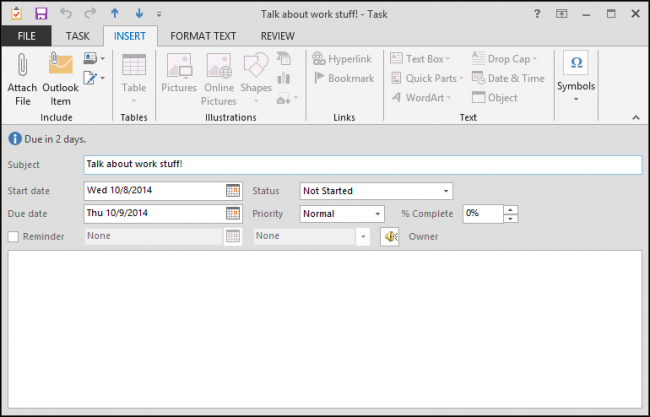Click the Object button
Viewport: 650px width, 417px height.
tap(495, 97)
